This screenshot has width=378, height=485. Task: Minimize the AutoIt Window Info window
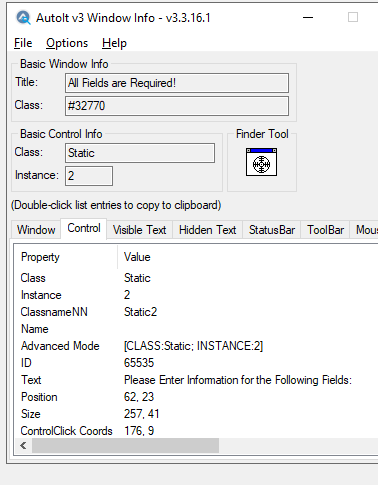(x=308, y=18)
